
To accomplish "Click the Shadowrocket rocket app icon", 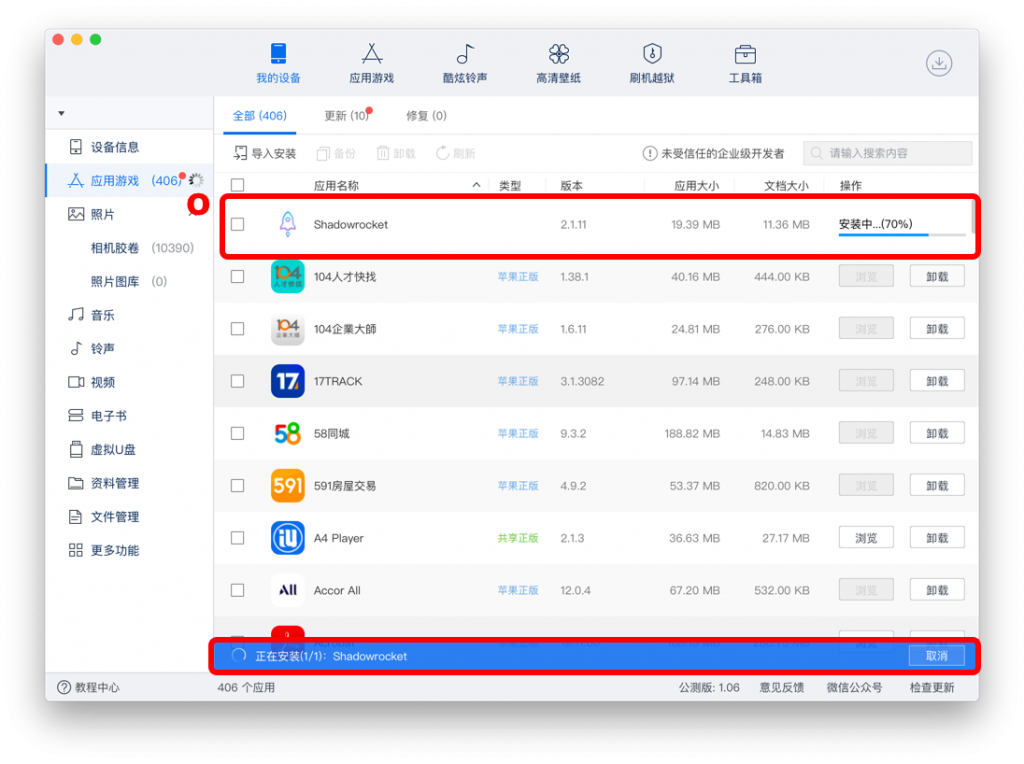I will pyautogui.click(x=287, y=224).
